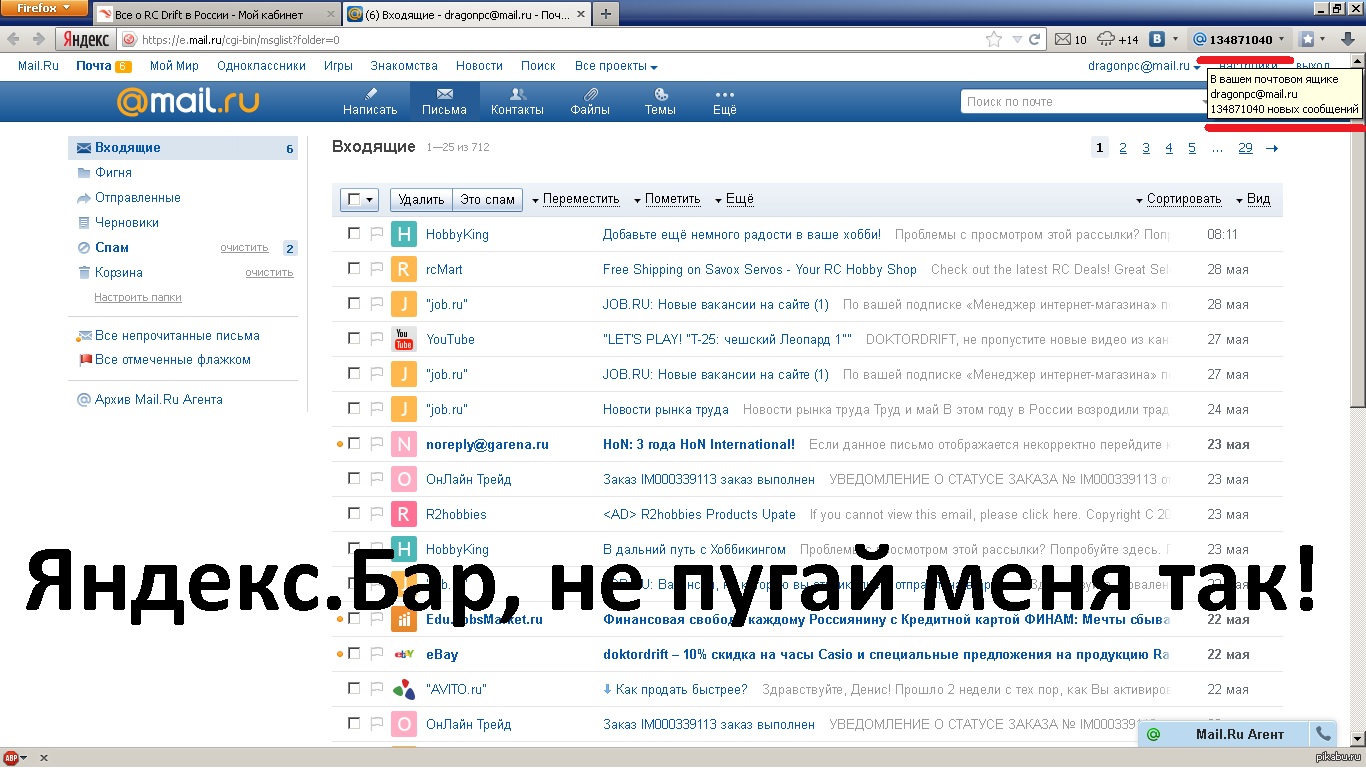This screenshot has width=1366, height=768.
Task: Click the YouTube sender avatar icon
Action: pos(403,339)
